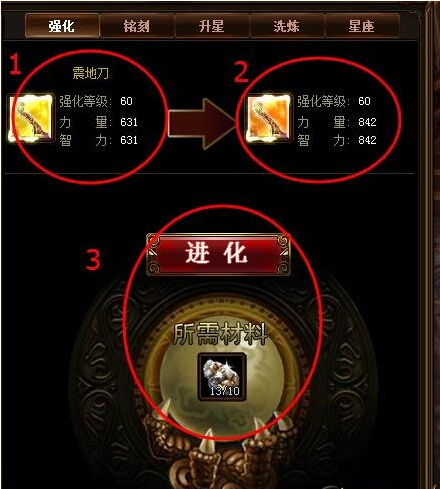Open the 星座 tab
Screen dimensions: 440x489
[362, 26]
